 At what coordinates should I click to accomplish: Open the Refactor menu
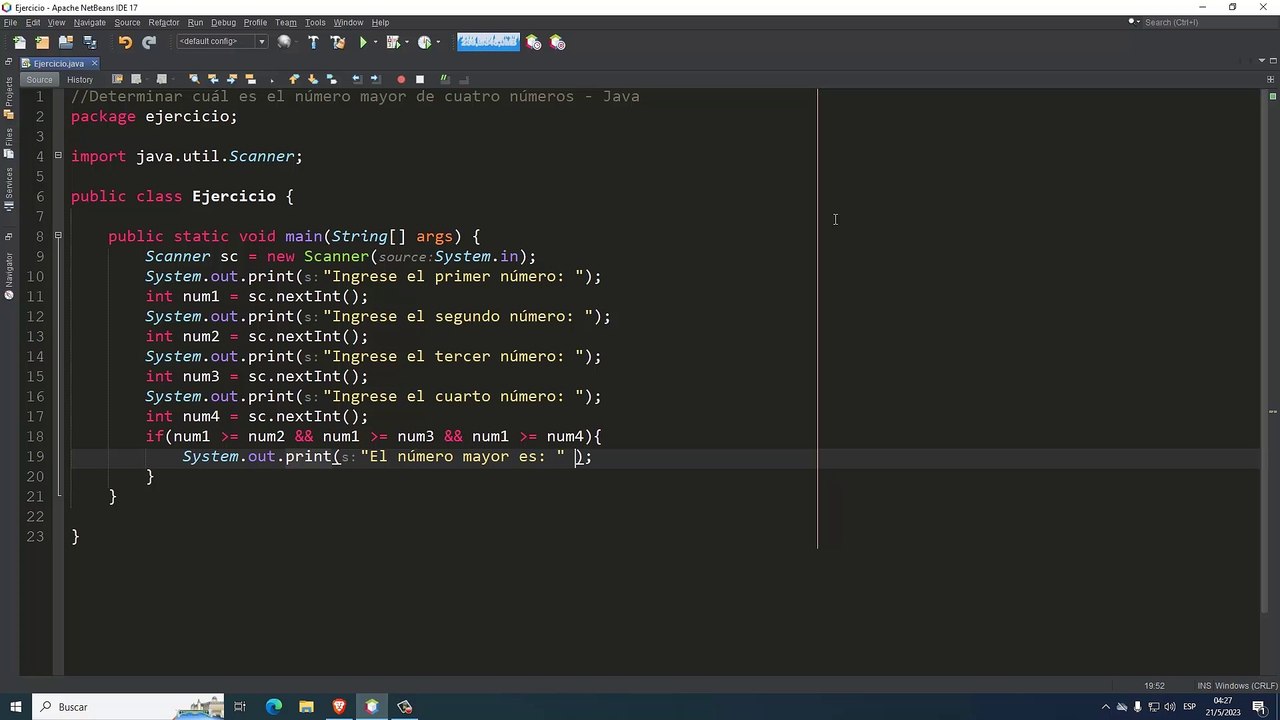coord(163,22)
